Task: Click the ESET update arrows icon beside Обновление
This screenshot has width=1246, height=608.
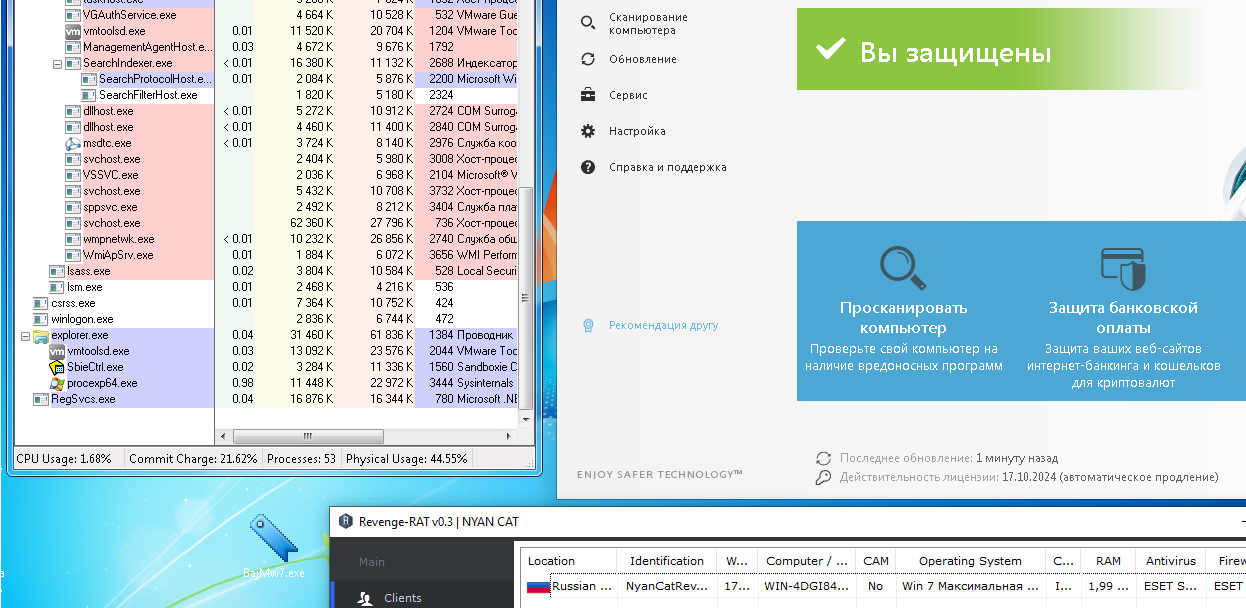Action: 588,59
